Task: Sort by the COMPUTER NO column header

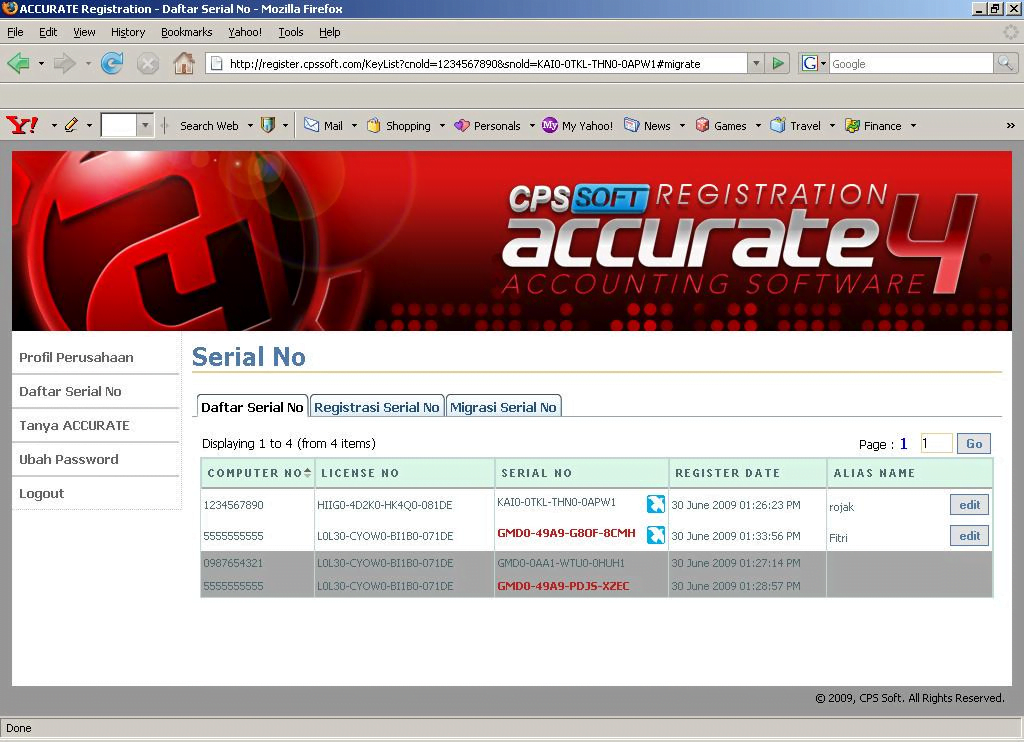Action: click(x=259, y=473)
